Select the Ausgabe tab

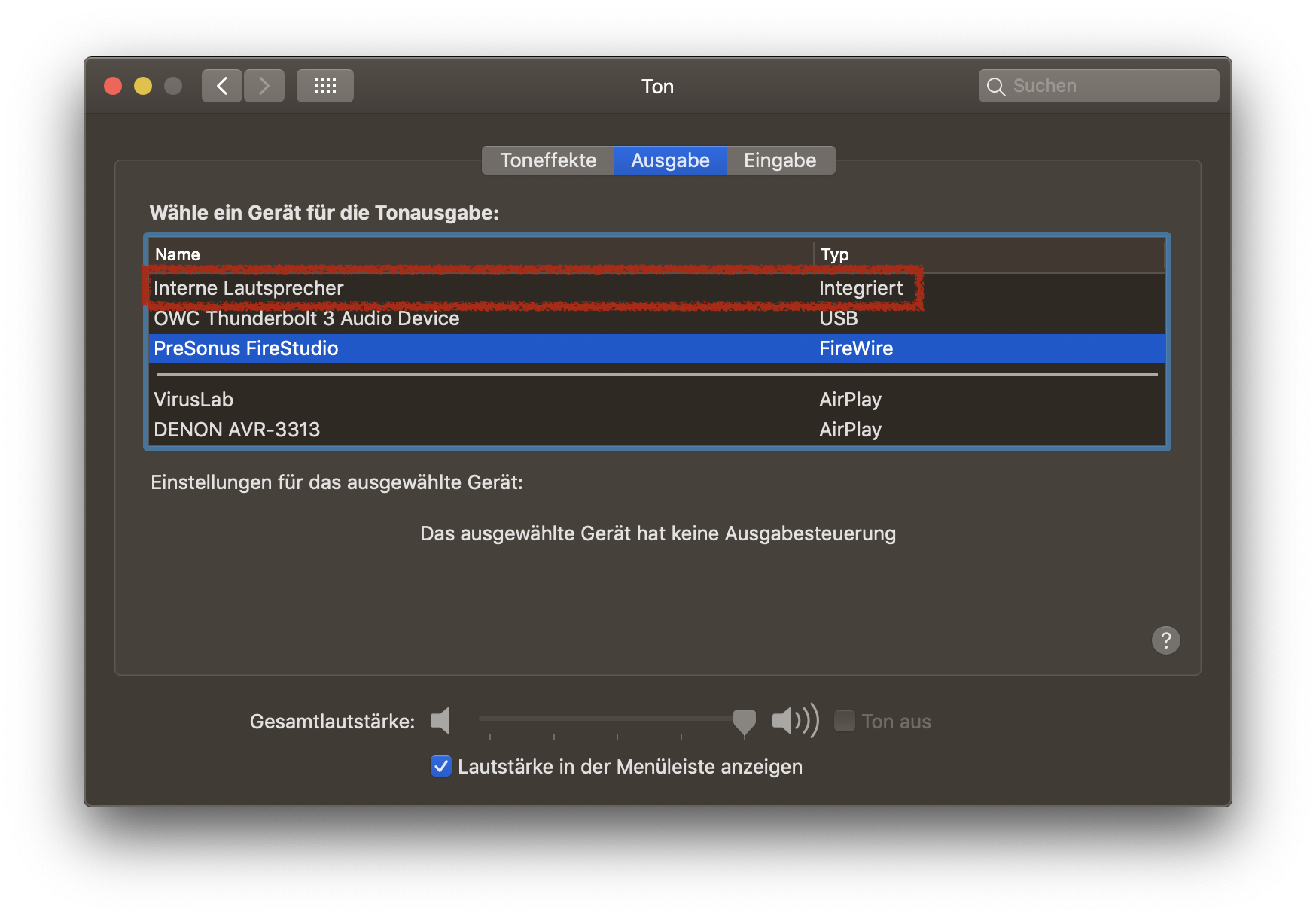(x=670, y=160)
